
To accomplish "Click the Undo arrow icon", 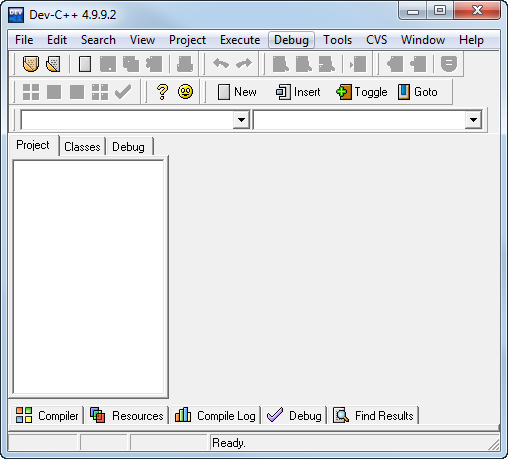I will 221,63.
